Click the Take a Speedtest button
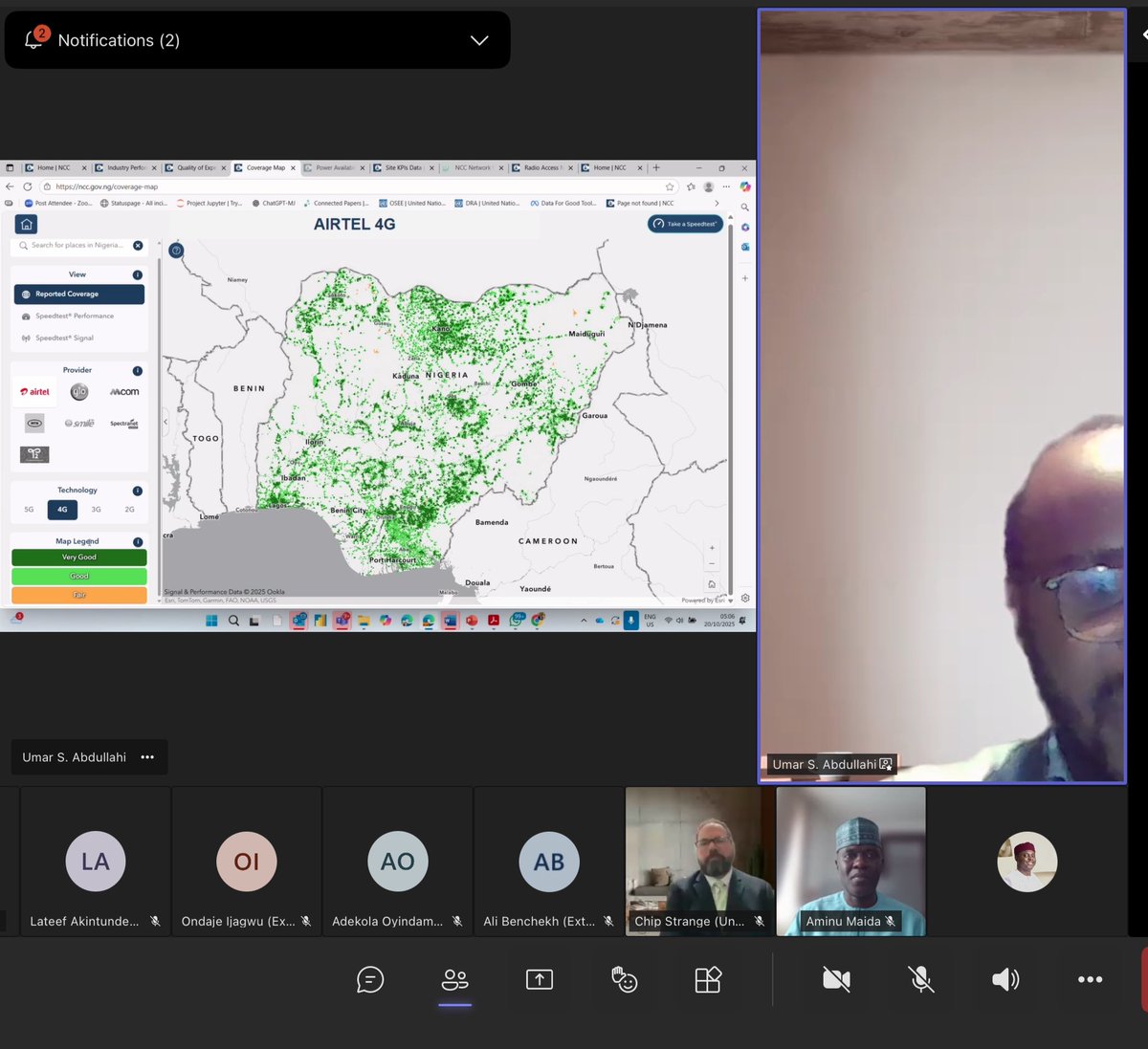Screen dimensions: 1148x1049 pyautogui.click(x=685, y=224)
